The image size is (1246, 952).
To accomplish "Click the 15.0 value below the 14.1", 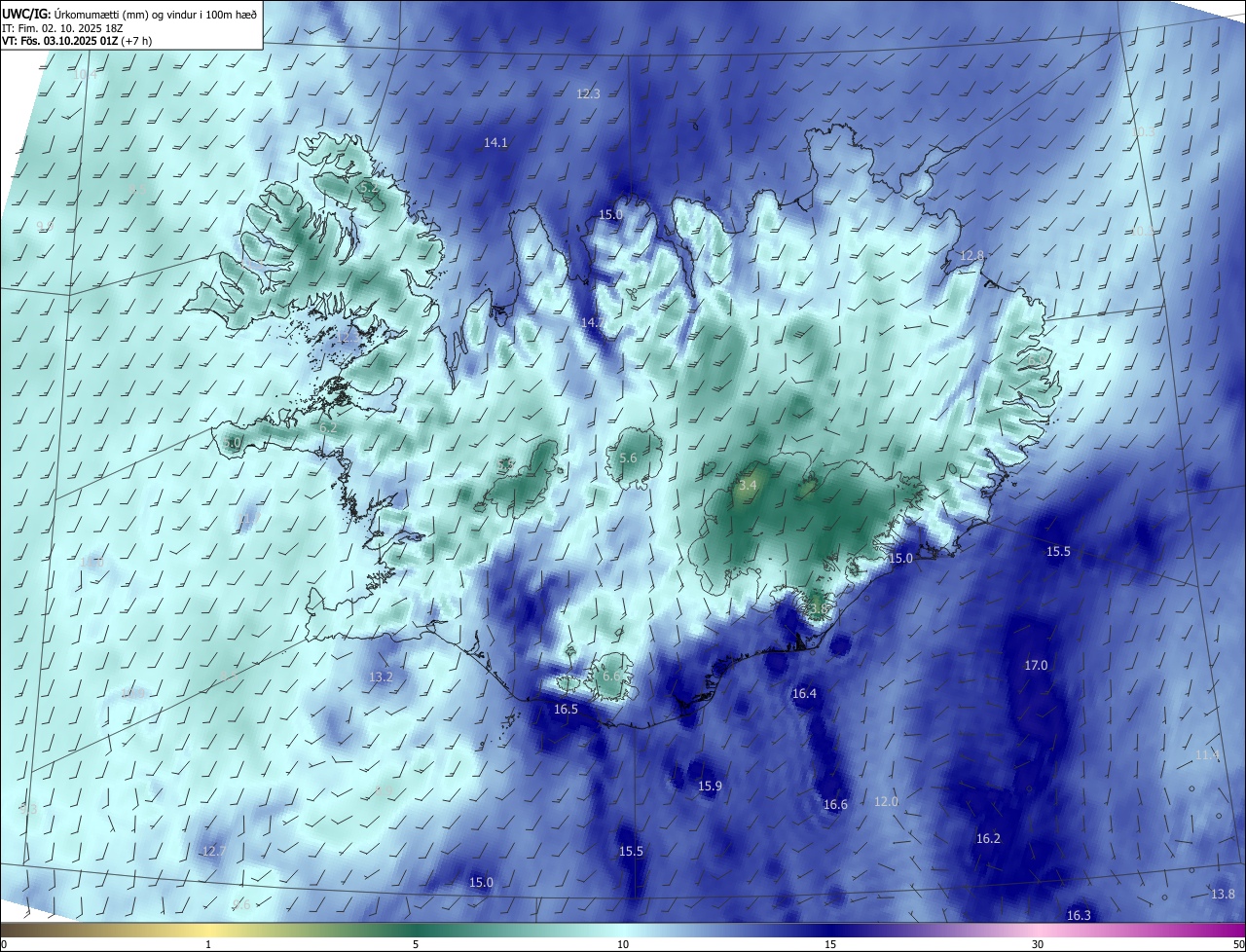I will [x=610, y=215].
